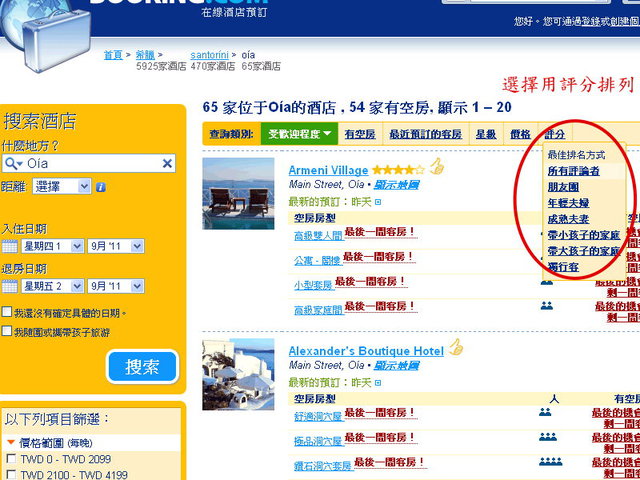Clear the Oía destination search field
640x480 pixels.
[167, 163]
